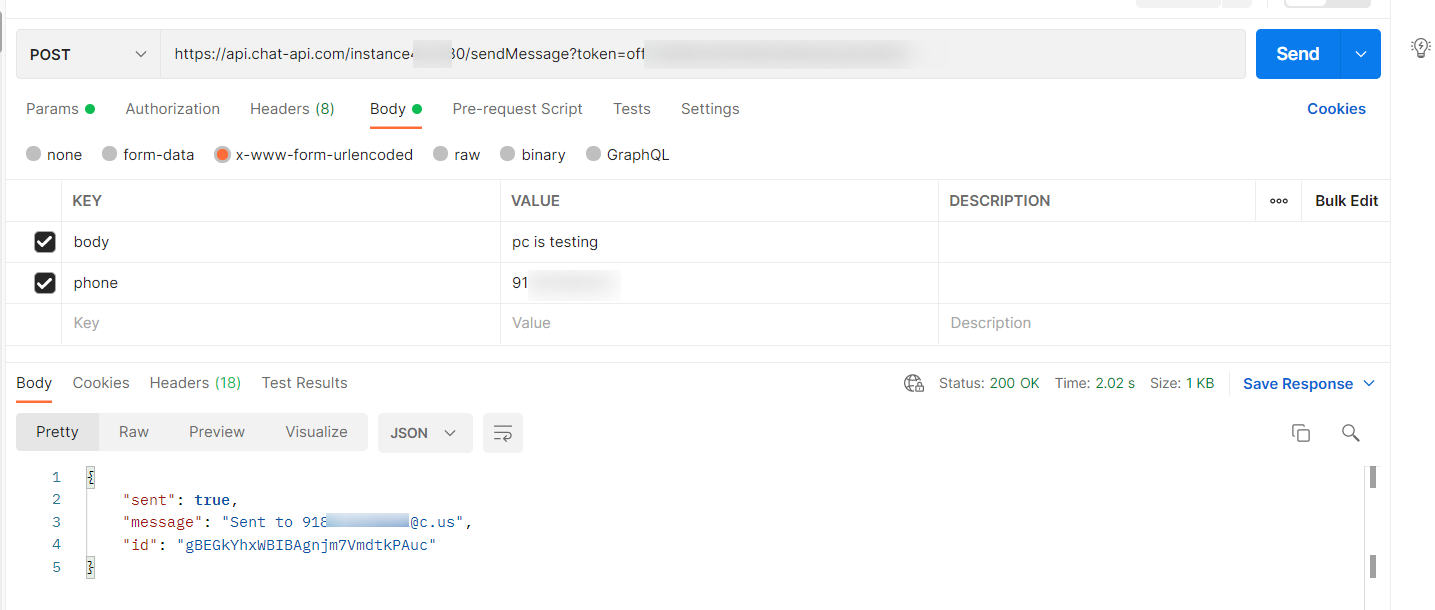Click the phone value starting with 91
This screenshot has height=610, width=1435.
[x=719, y=283]
